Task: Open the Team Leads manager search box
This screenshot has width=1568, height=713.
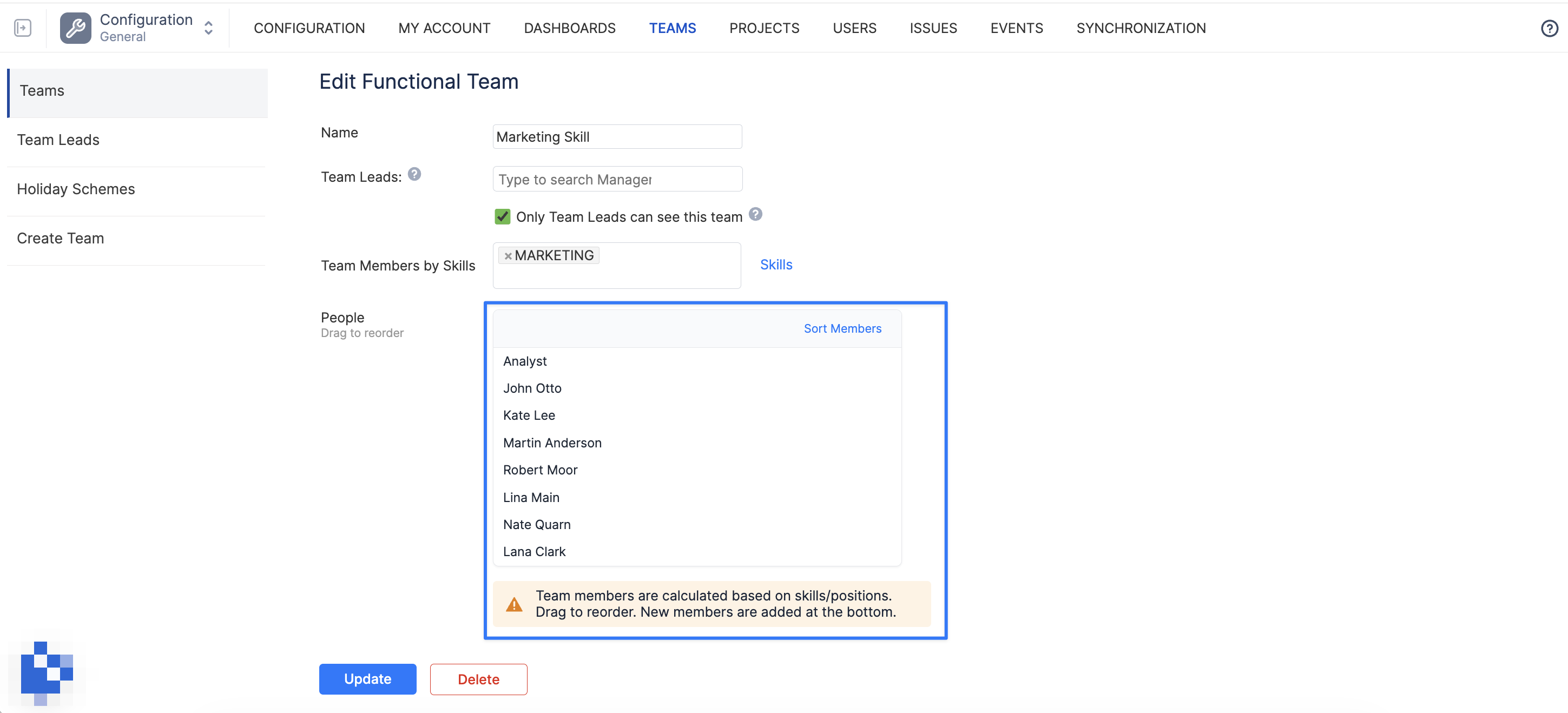Action: pyautogui.click(x=617, y=180)
